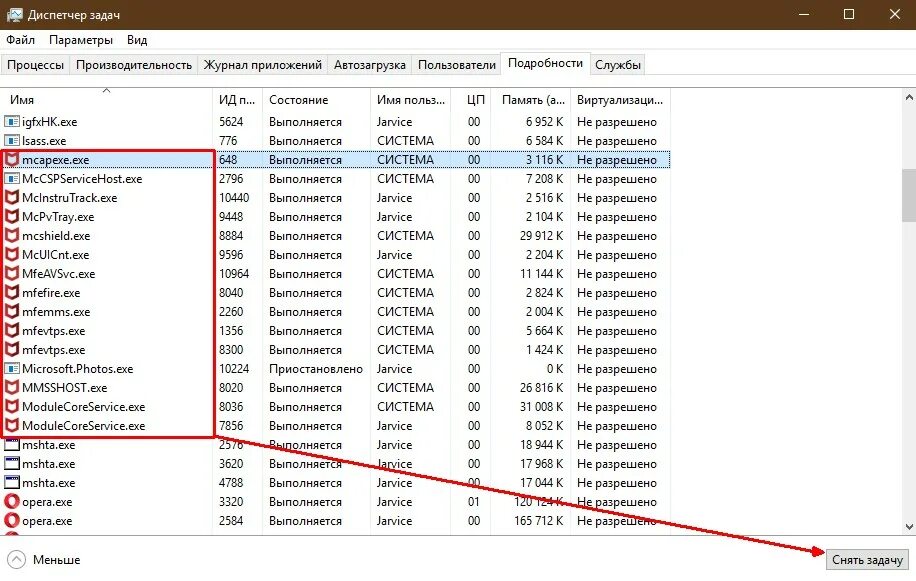Click the PID value 10964
Viewport: 916px width, 581px height.
tap(234, 273)
